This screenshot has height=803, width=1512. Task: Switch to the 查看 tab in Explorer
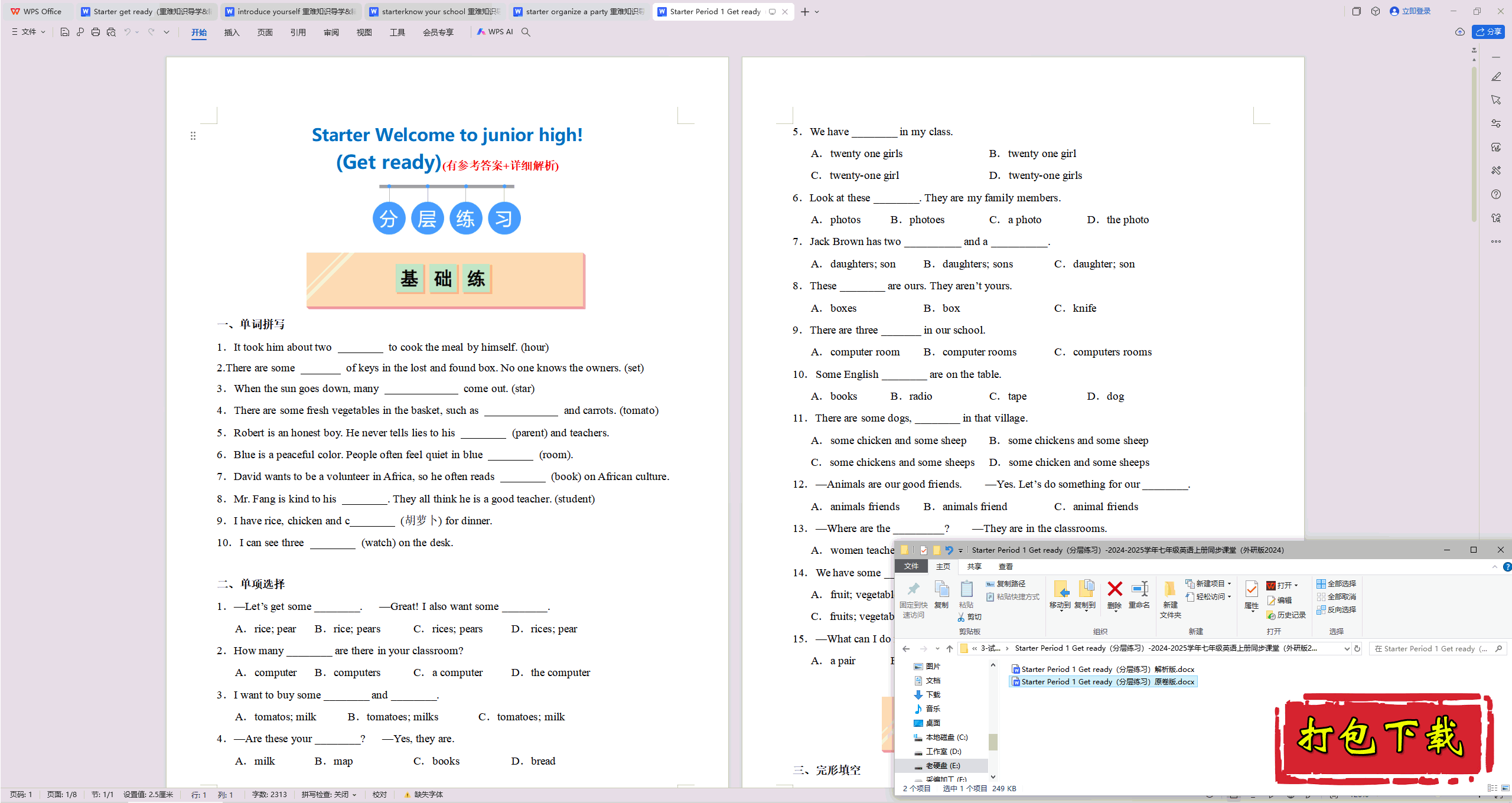coord(1005,567)
